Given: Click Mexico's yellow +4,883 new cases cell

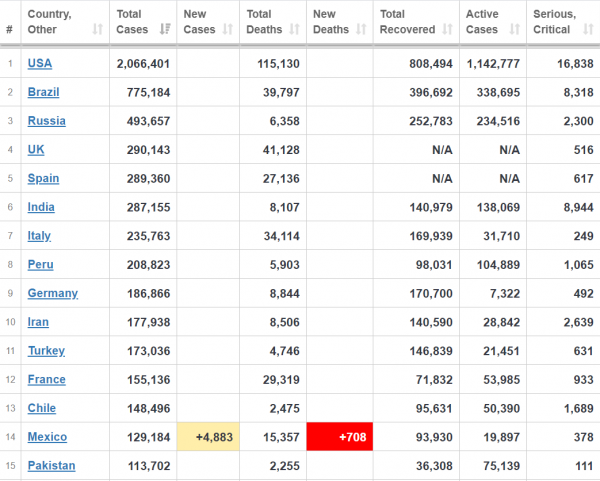Looking at the screenshot, I should tap(208, 437).
